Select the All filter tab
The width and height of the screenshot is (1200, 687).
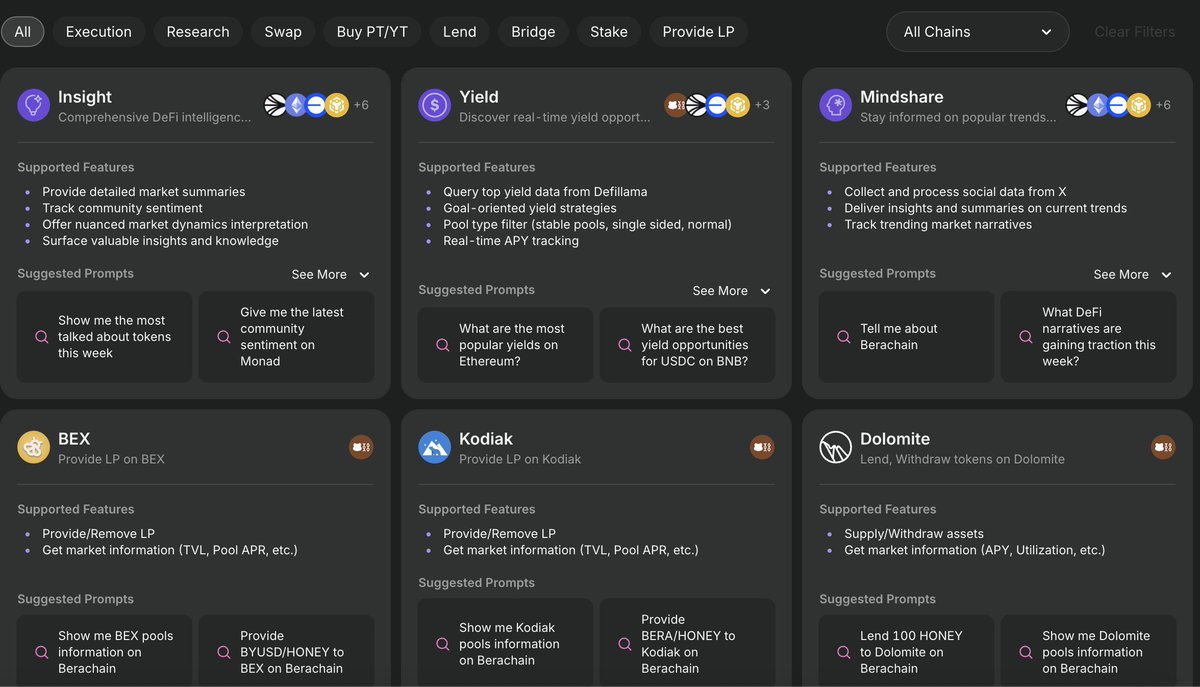tap(22, 32)
